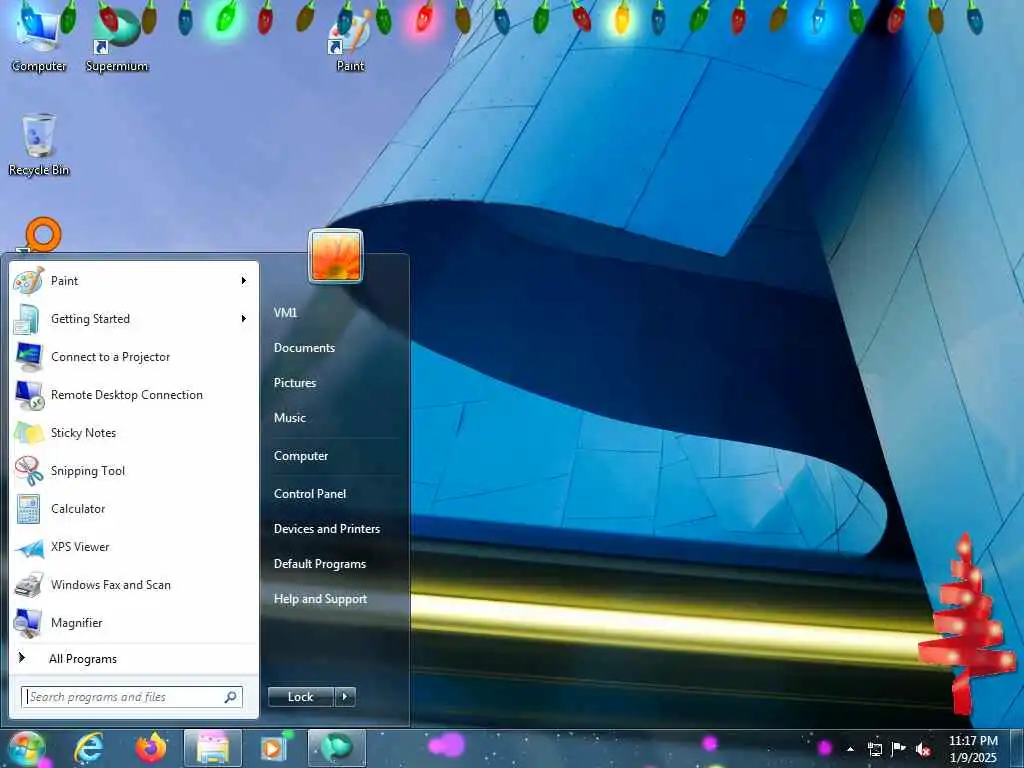Click the Computer desktop icon
The image size is (1024, 768).
tap(39, 39)
